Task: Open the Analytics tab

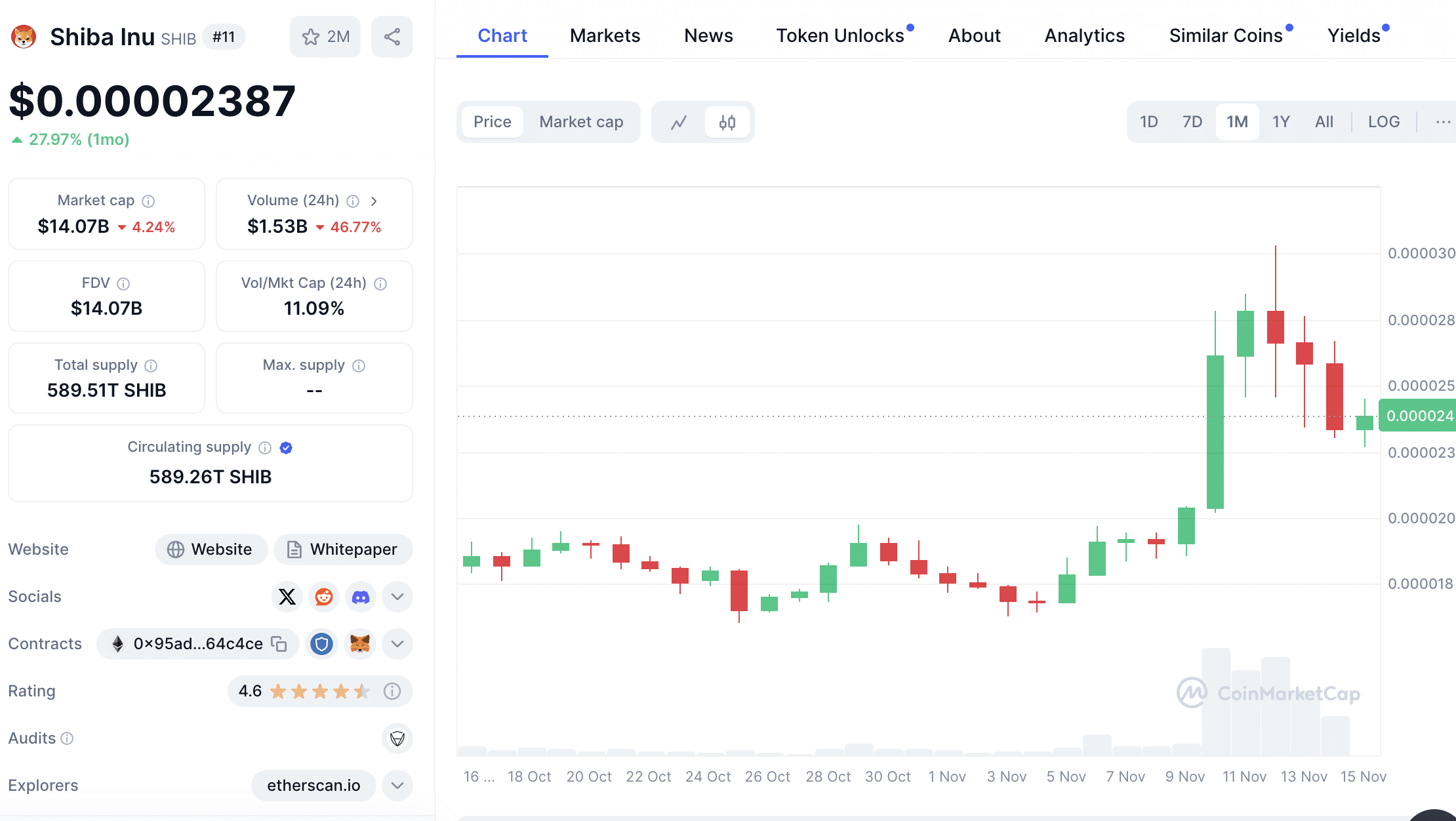Action: (x=1085, y=35)
